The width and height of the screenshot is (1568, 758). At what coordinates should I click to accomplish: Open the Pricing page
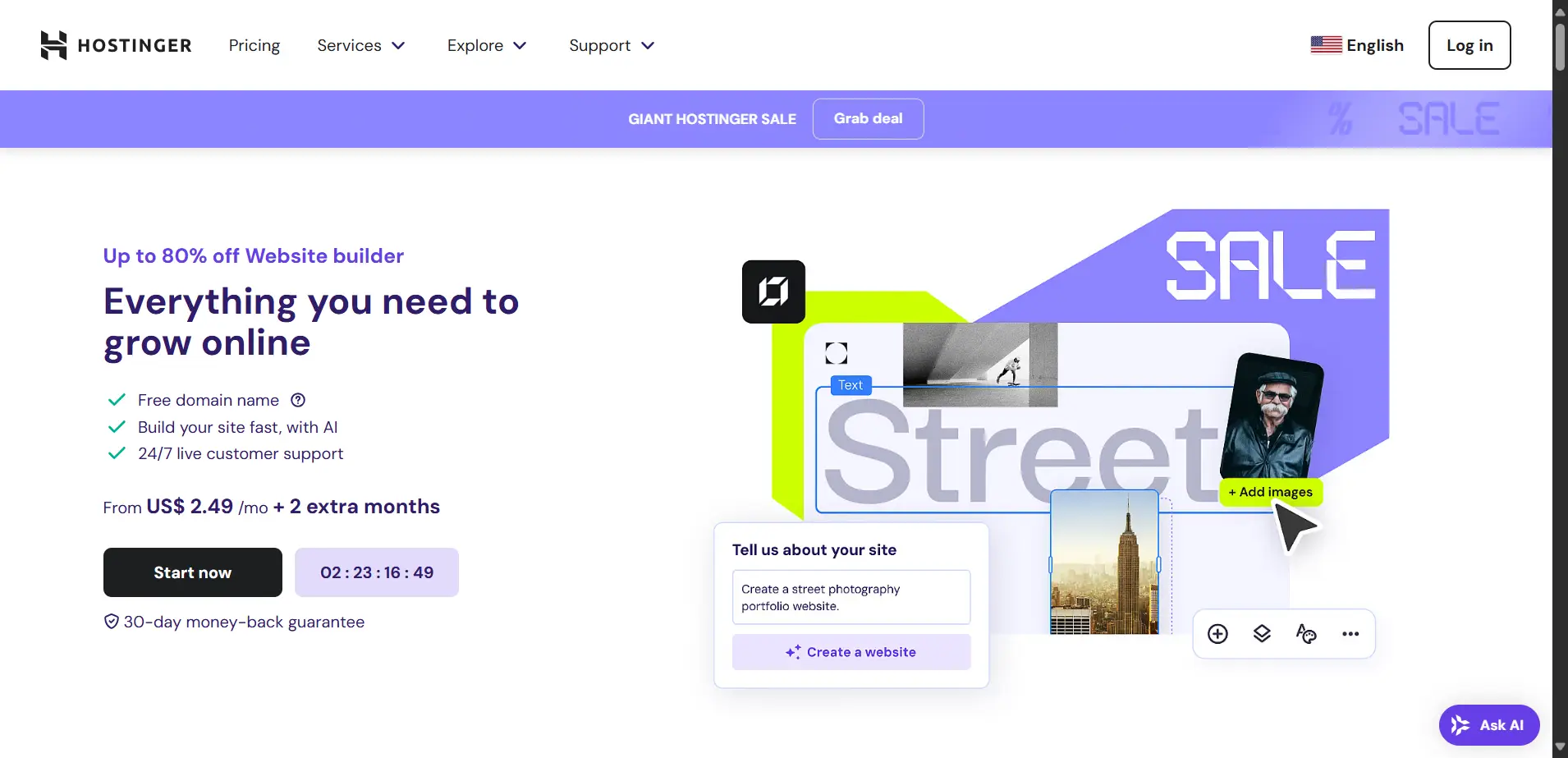(x=254, y=45)
